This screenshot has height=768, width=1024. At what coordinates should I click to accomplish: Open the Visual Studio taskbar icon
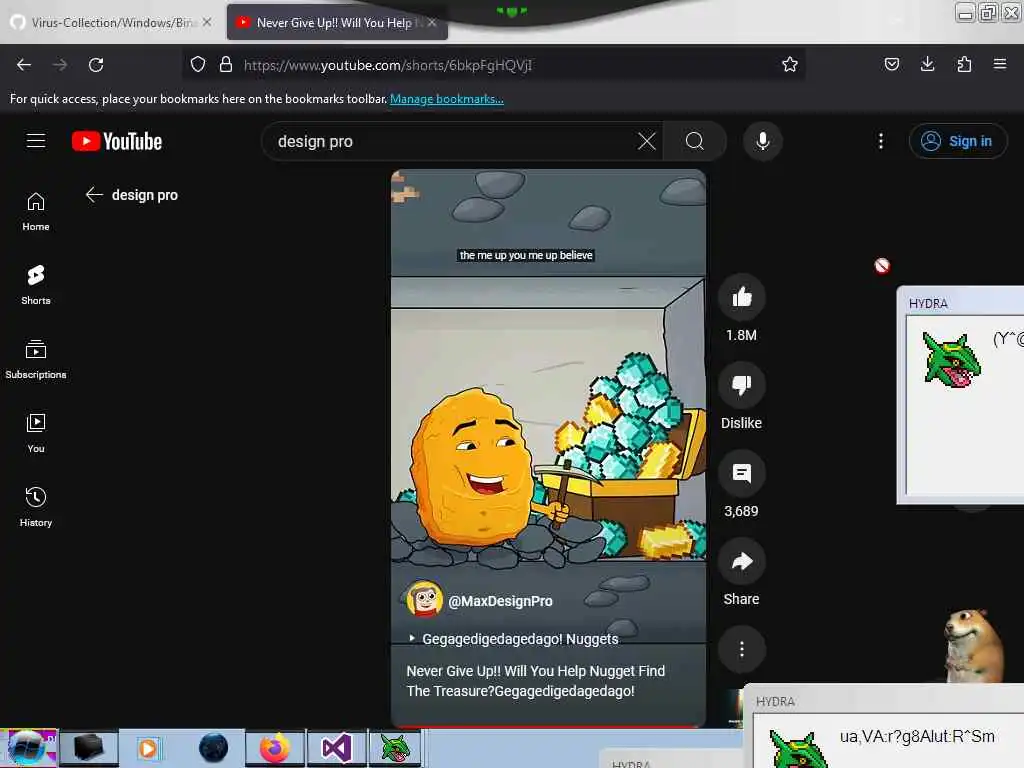(336, 748)
